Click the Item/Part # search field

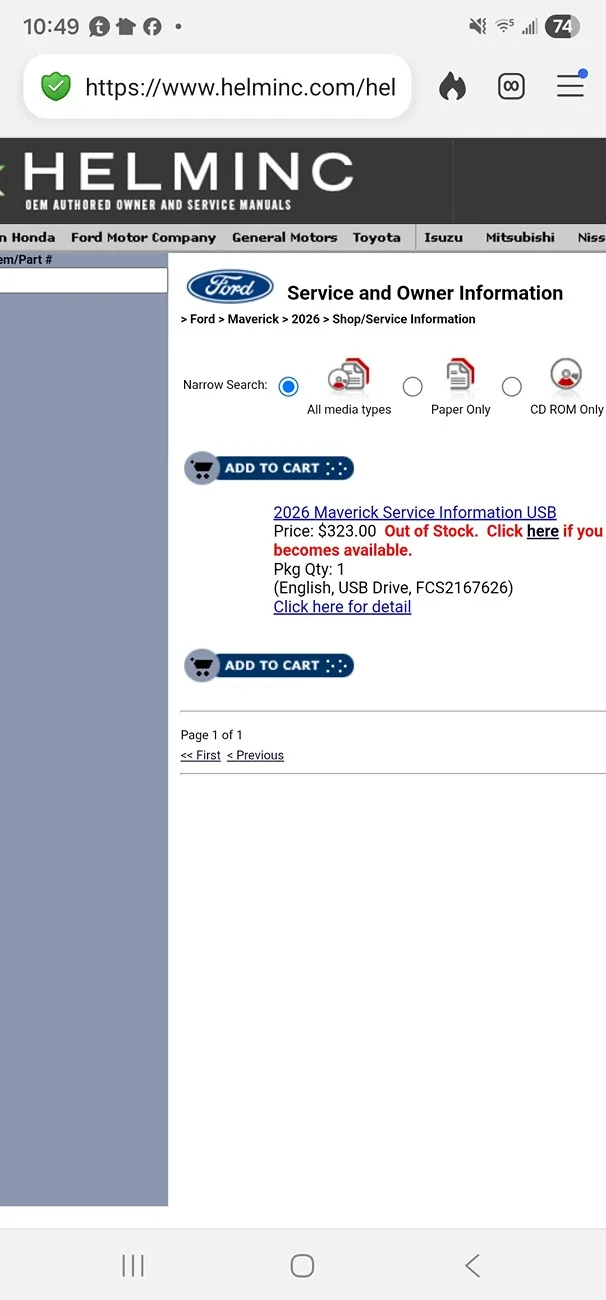(83, 280)
